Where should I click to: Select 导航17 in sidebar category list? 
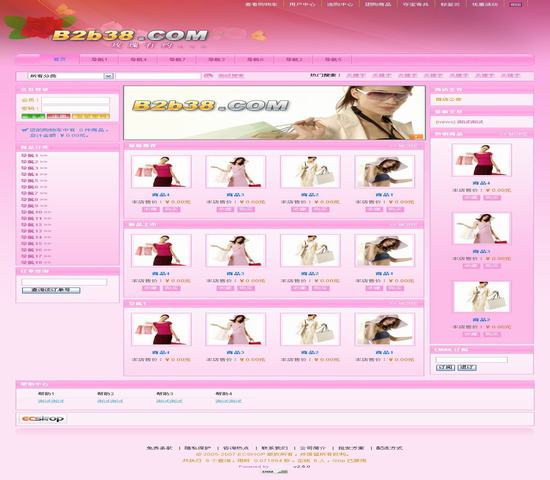[x=36, y=256]
